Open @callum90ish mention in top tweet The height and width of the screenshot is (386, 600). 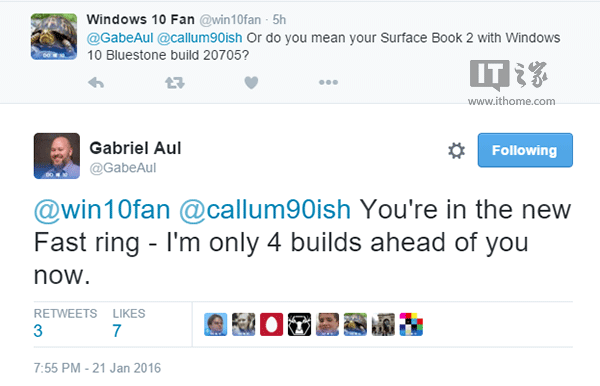199,38
